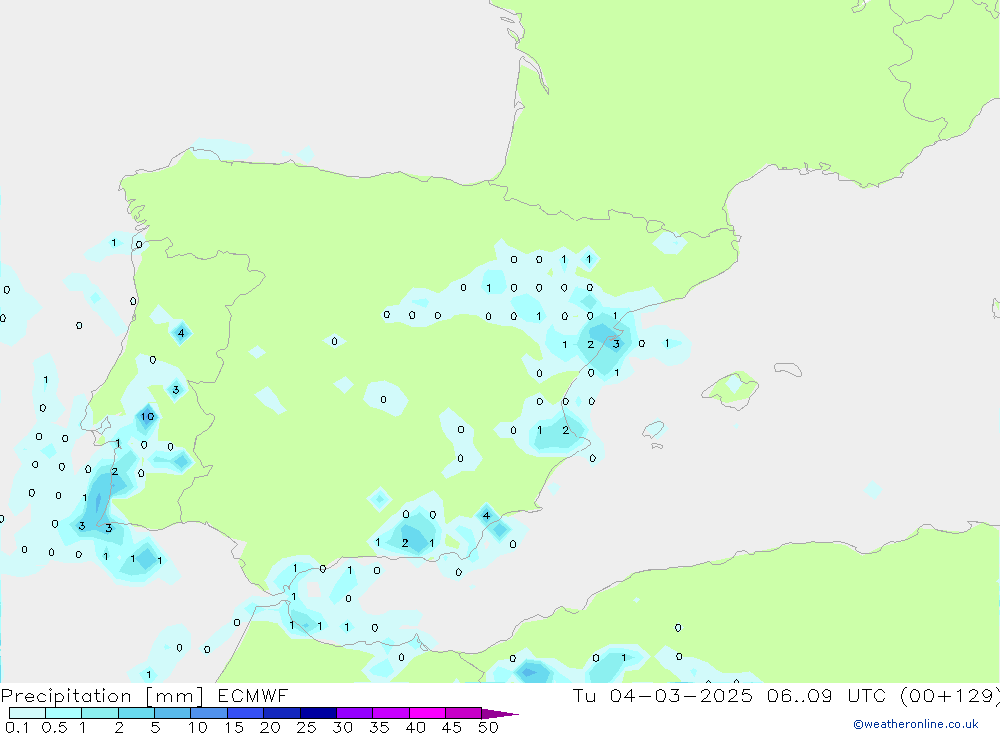This screenshot has width=1000, height=733.
Task: Pick the 35–40 mm violet legend swatch
Action: [391, 713]
